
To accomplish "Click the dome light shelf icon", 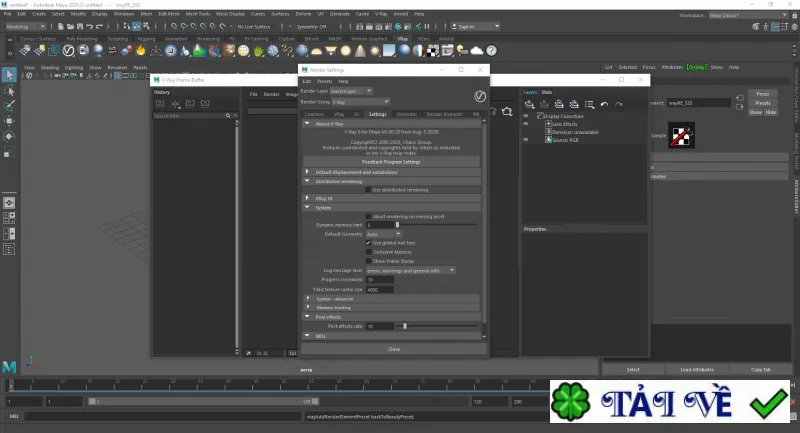I will (x=316, y=50).
